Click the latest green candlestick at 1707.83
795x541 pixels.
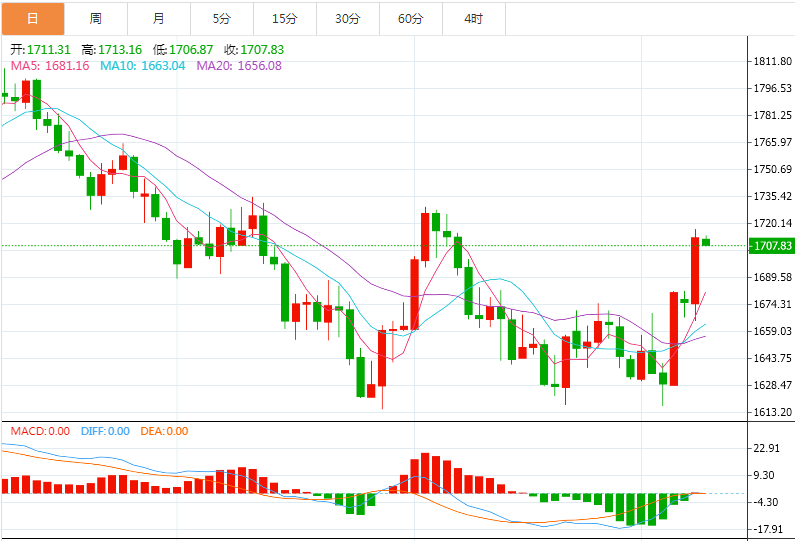point(706,241)
